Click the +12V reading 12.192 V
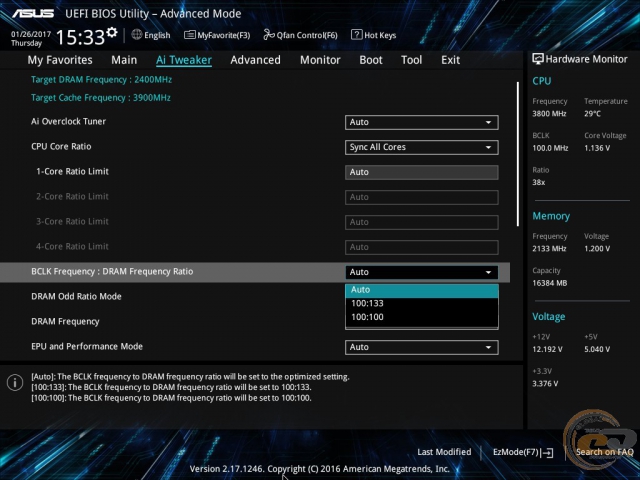The height and width of the screenshot is (480, 640). [x=547, y=349]
